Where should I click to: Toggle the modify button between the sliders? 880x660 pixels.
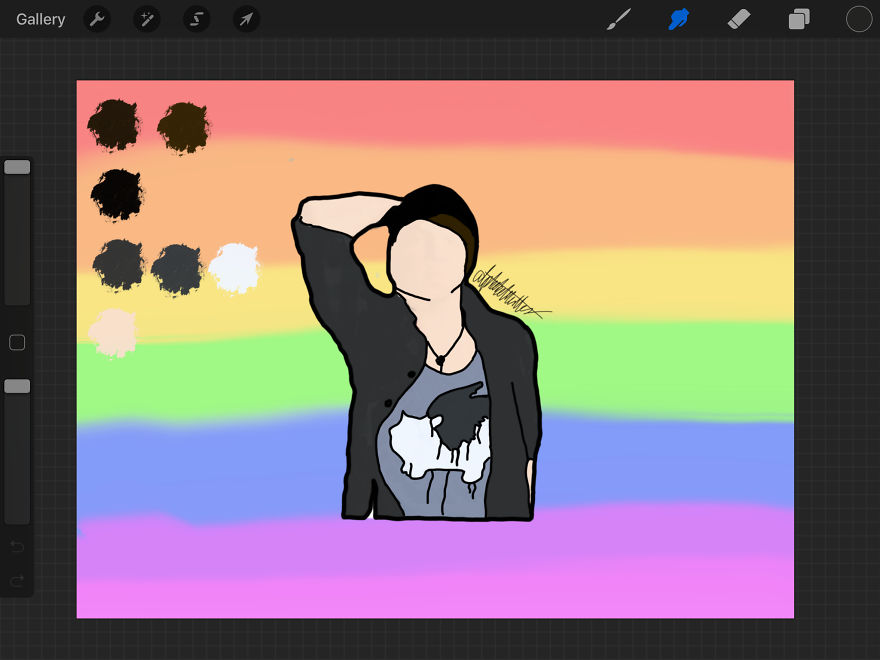pyautogui.click(x=17, y=342)
